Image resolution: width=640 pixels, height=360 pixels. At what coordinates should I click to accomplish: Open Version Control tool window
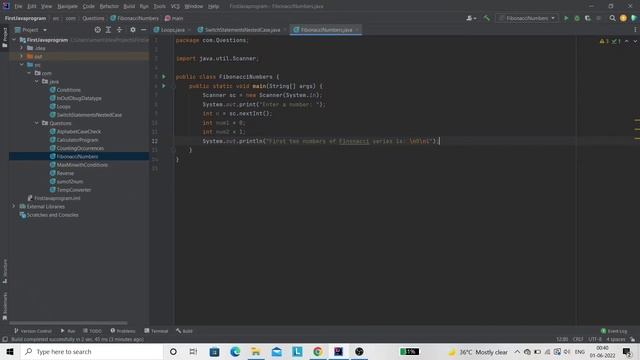(33, 331)
